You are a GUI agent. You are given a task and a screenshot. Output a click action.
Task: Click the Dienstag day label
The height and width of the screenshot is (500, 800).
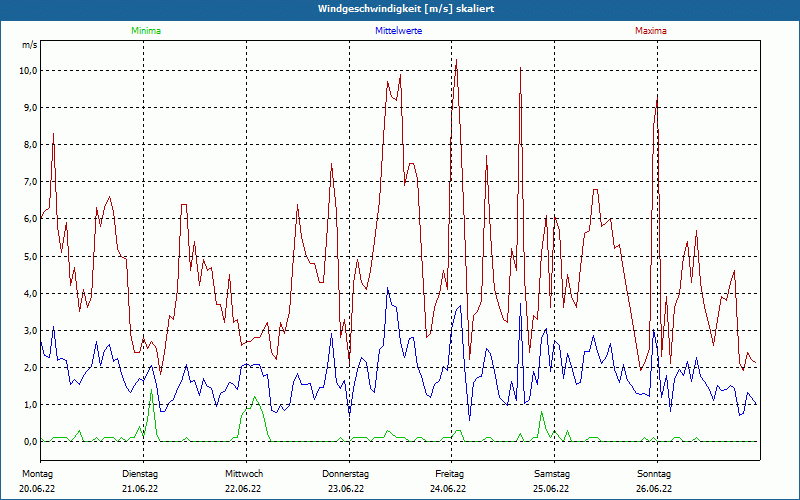(140, 474)
